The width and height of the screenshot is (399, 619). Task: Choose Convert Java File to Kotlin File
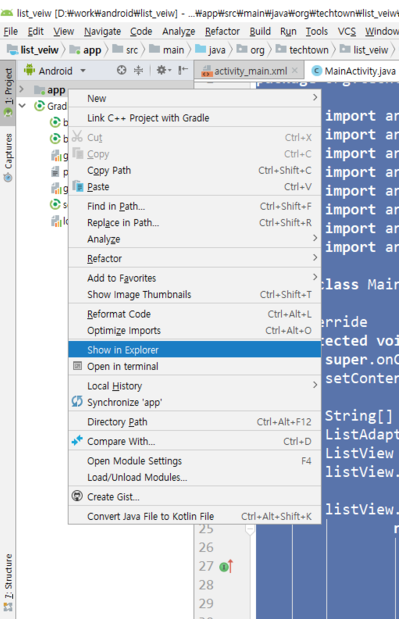pos(194,516)
